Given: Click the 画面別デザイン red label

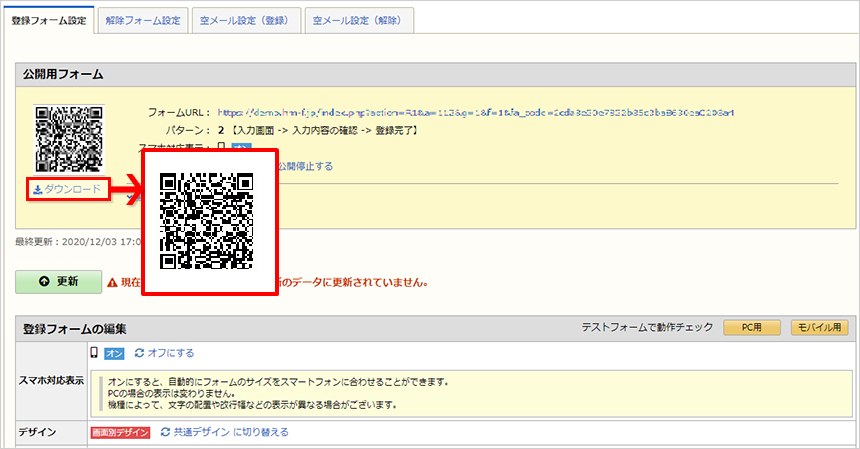Looking at the screenshot, I should click(x=120, y=433).
